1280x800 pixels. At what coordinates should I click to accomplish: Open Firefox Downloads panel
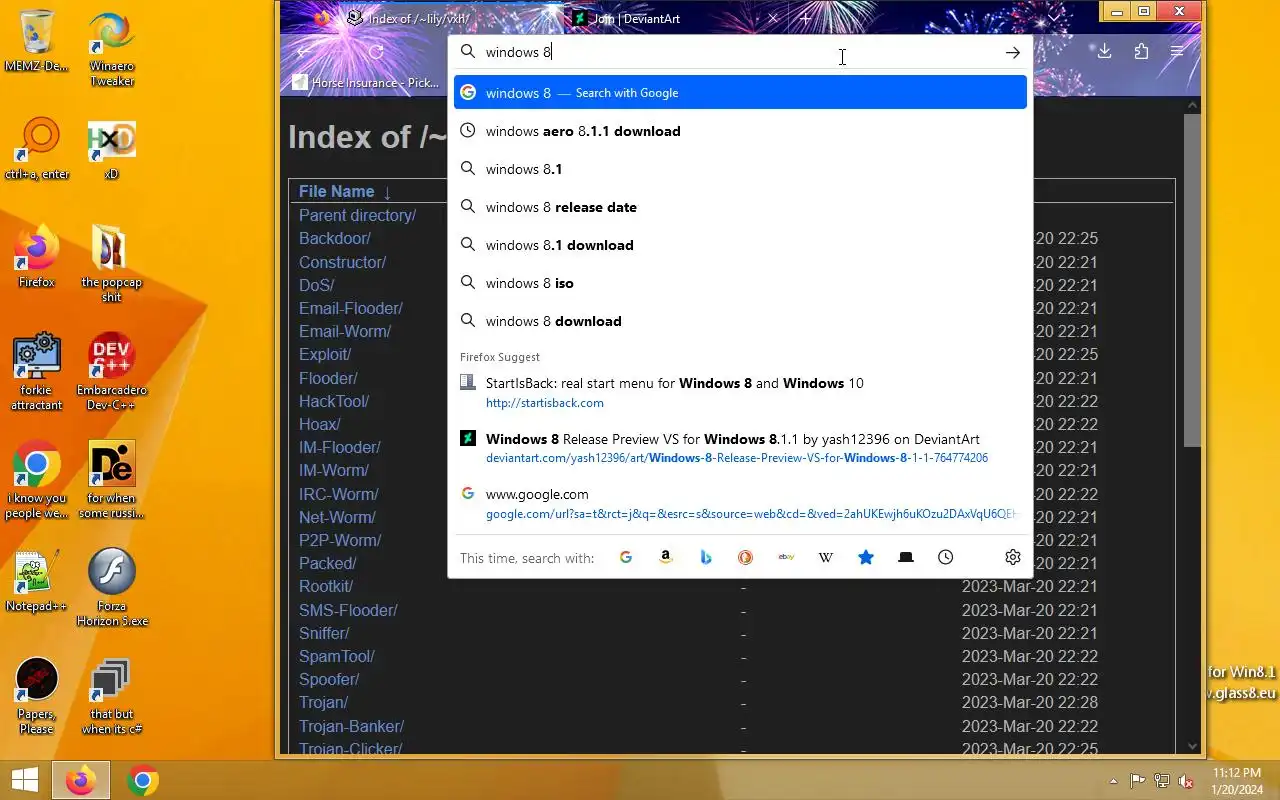1104,51
